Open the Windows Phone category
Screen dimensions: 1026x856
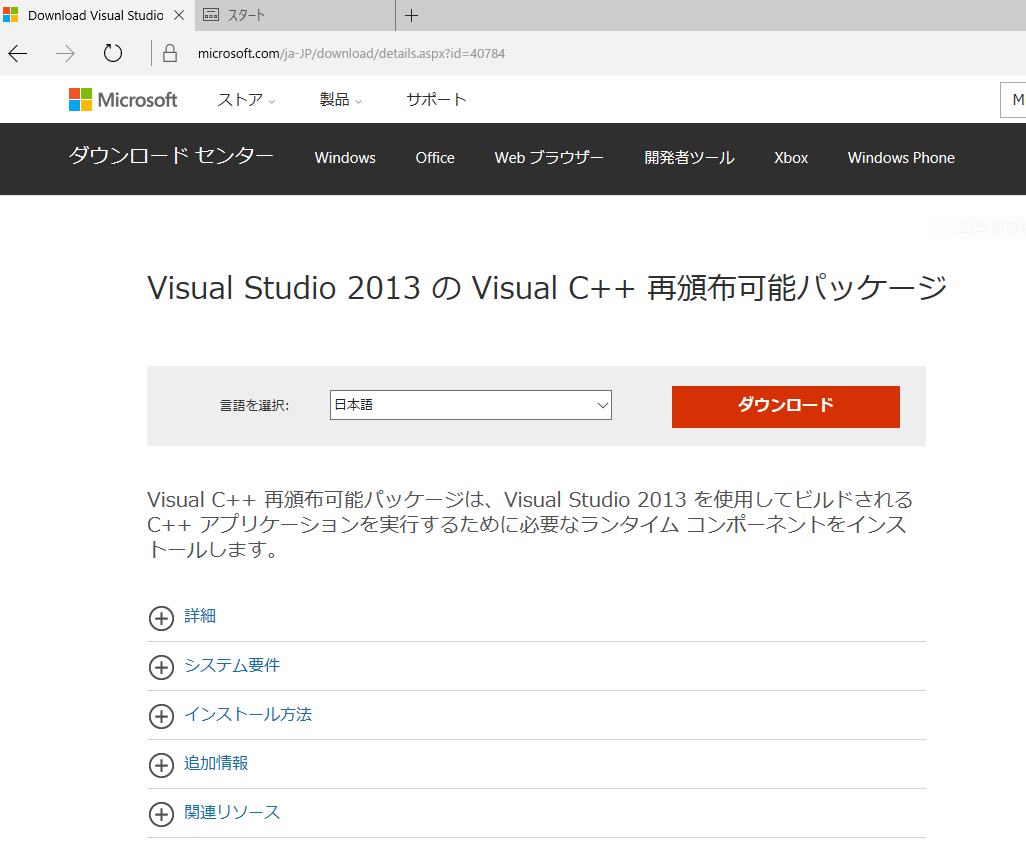coord(901,158)
